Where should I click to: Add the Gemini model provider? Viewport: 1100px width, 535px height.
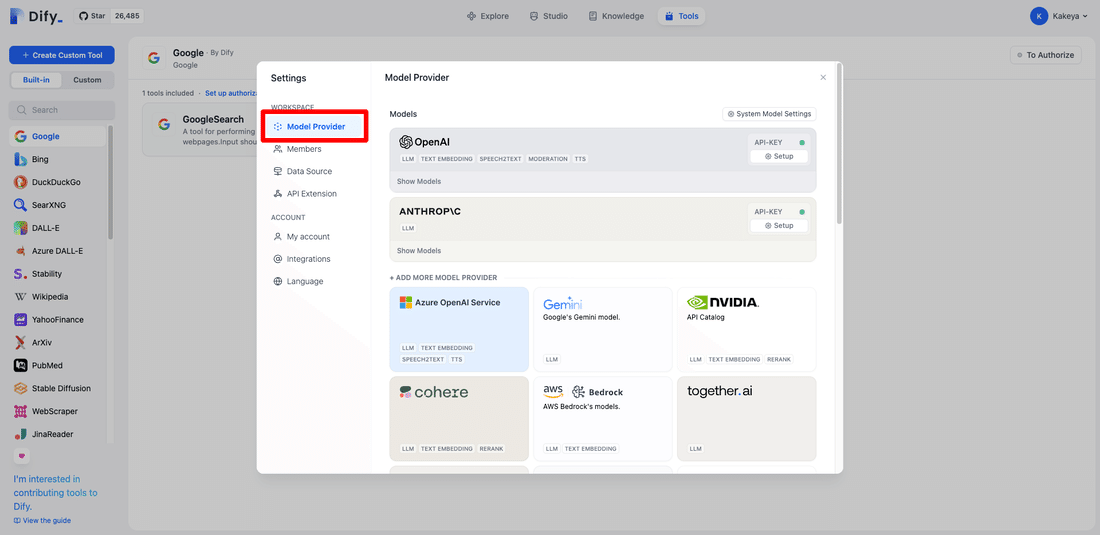603,329
